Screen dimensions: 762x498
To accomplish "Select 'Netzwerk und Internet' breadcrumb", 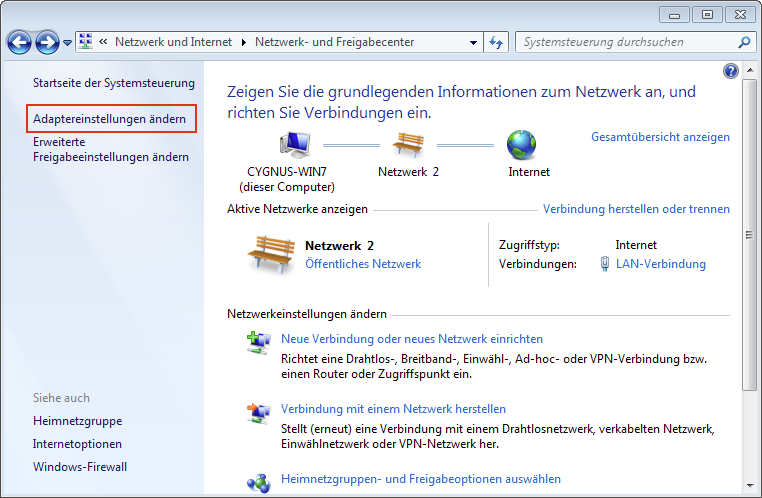I will point(173,42).
